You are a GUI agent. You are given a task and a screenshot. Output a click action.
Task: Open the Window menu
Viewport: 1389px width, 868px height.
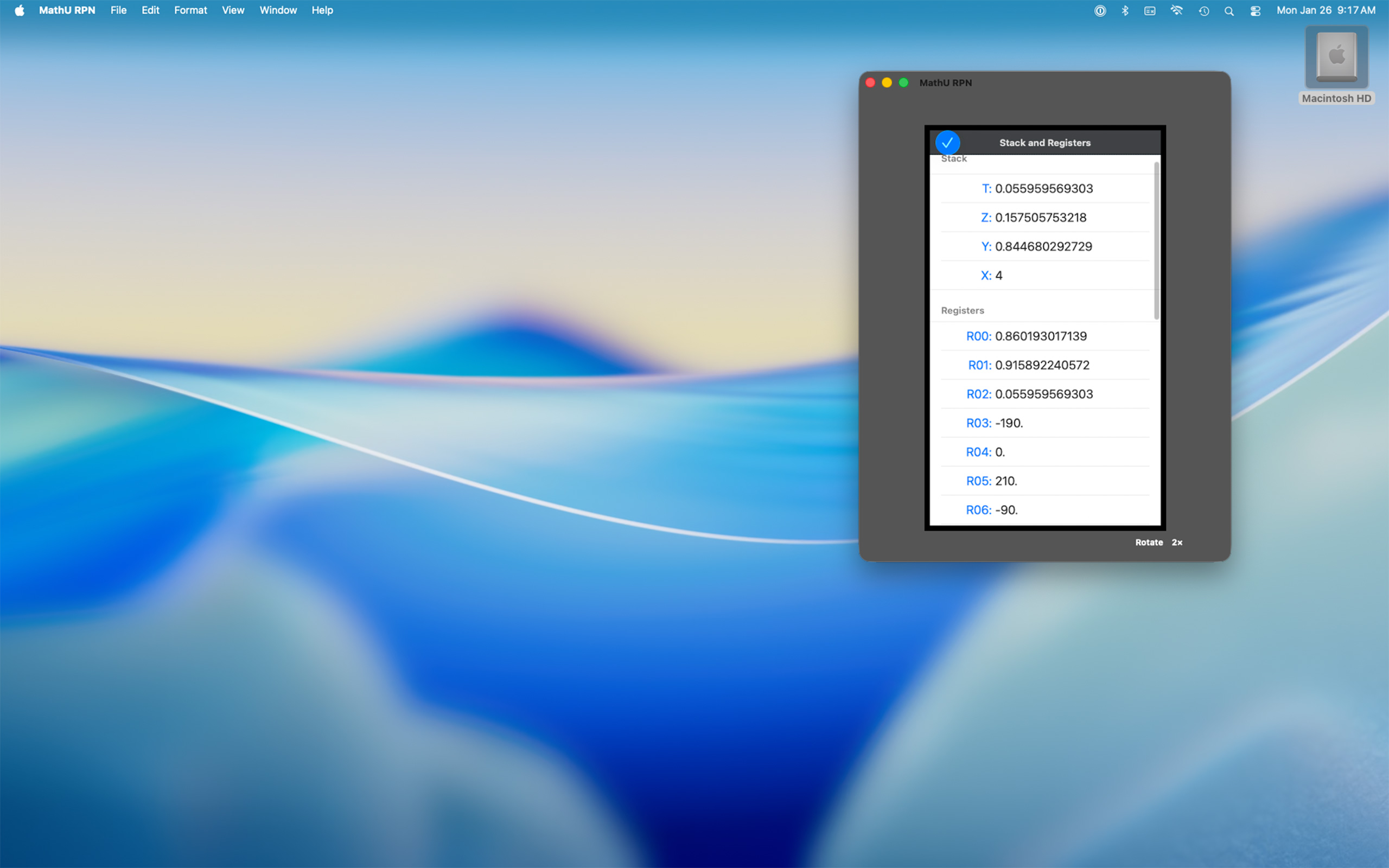click(x=278, y=10)
